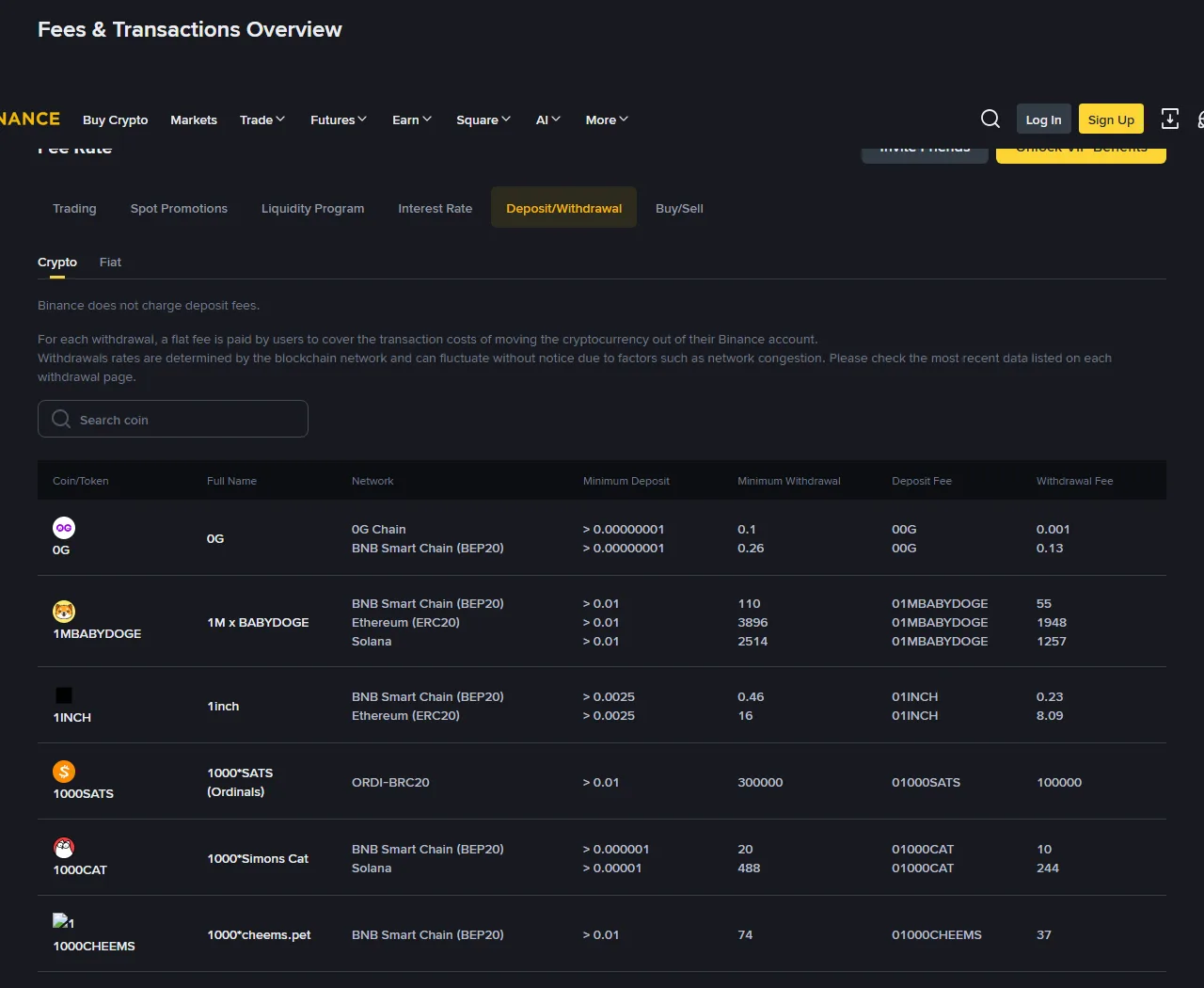Click the 1000*SATS (Ordinals) full name
Screen dimensions: 1204x988
pos(240,782)
